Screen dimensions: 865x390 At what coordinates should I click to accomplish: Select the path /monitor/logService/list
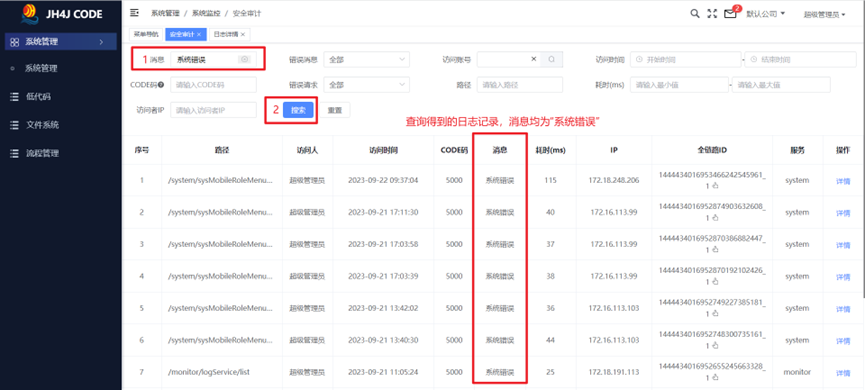209,372
